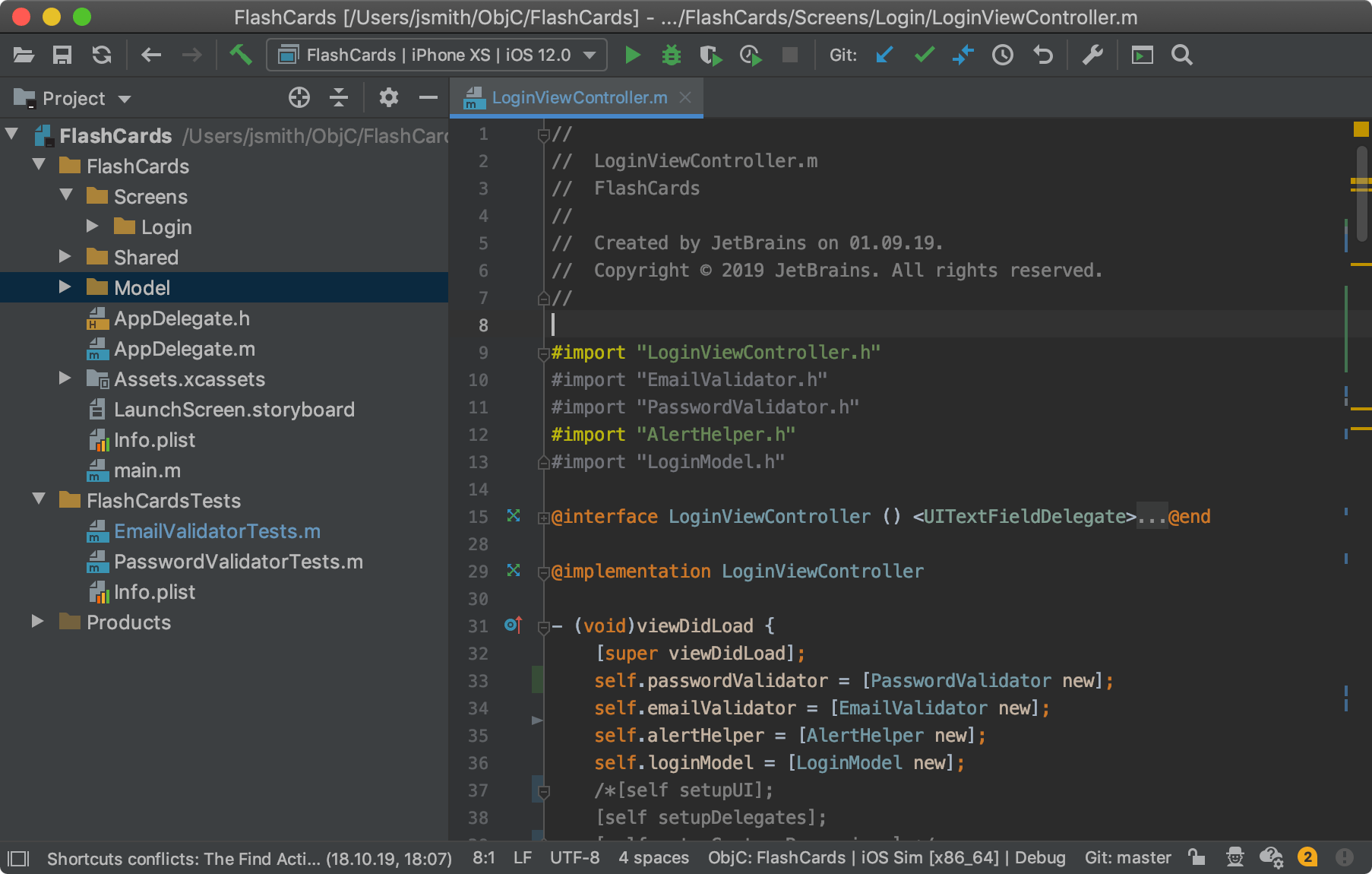
Task: Open LaunchScreen.storyboard file
Action: (234, 410)
